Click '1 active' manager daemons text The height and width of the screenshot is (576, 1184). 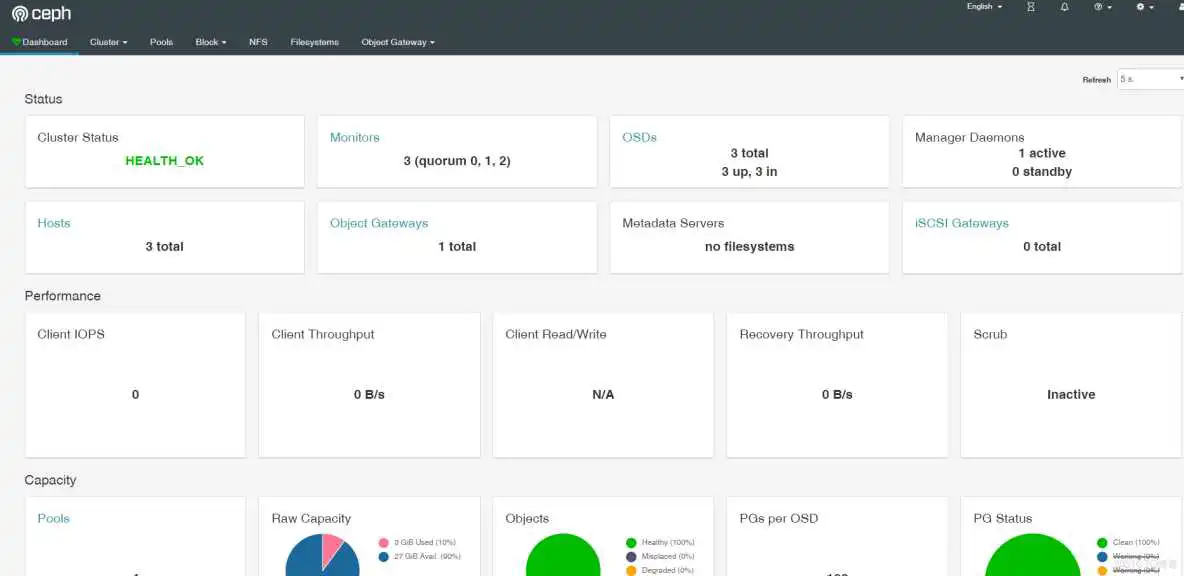tap(1042, 153)
